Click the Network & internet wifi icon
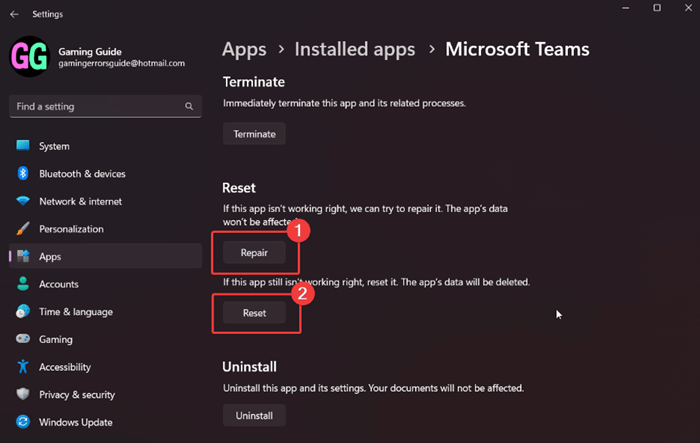The height and width of the screenshot is (443, 700). [23, 201]
